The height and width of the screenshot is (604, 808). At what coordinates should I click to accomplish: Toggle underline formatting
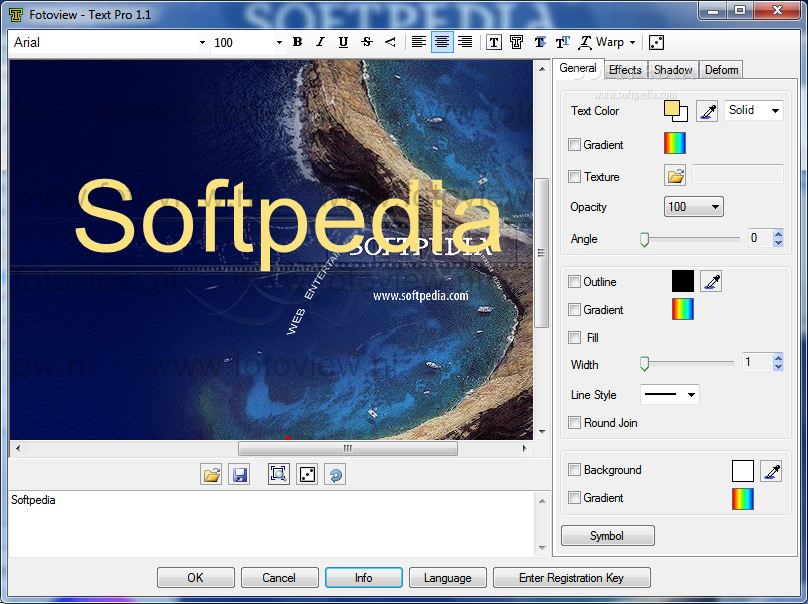343,42
